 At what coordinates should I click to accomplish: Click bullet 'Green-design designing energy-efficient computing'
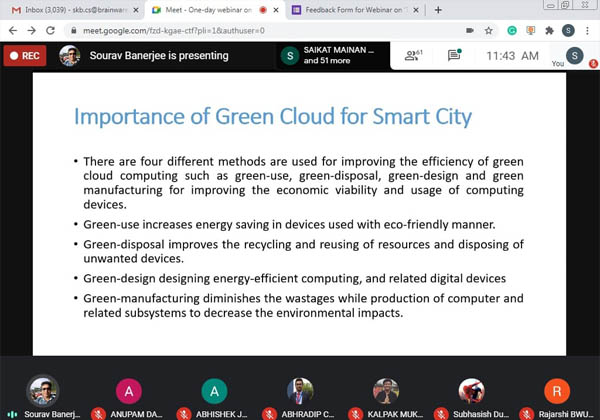(x=295, y=278)
